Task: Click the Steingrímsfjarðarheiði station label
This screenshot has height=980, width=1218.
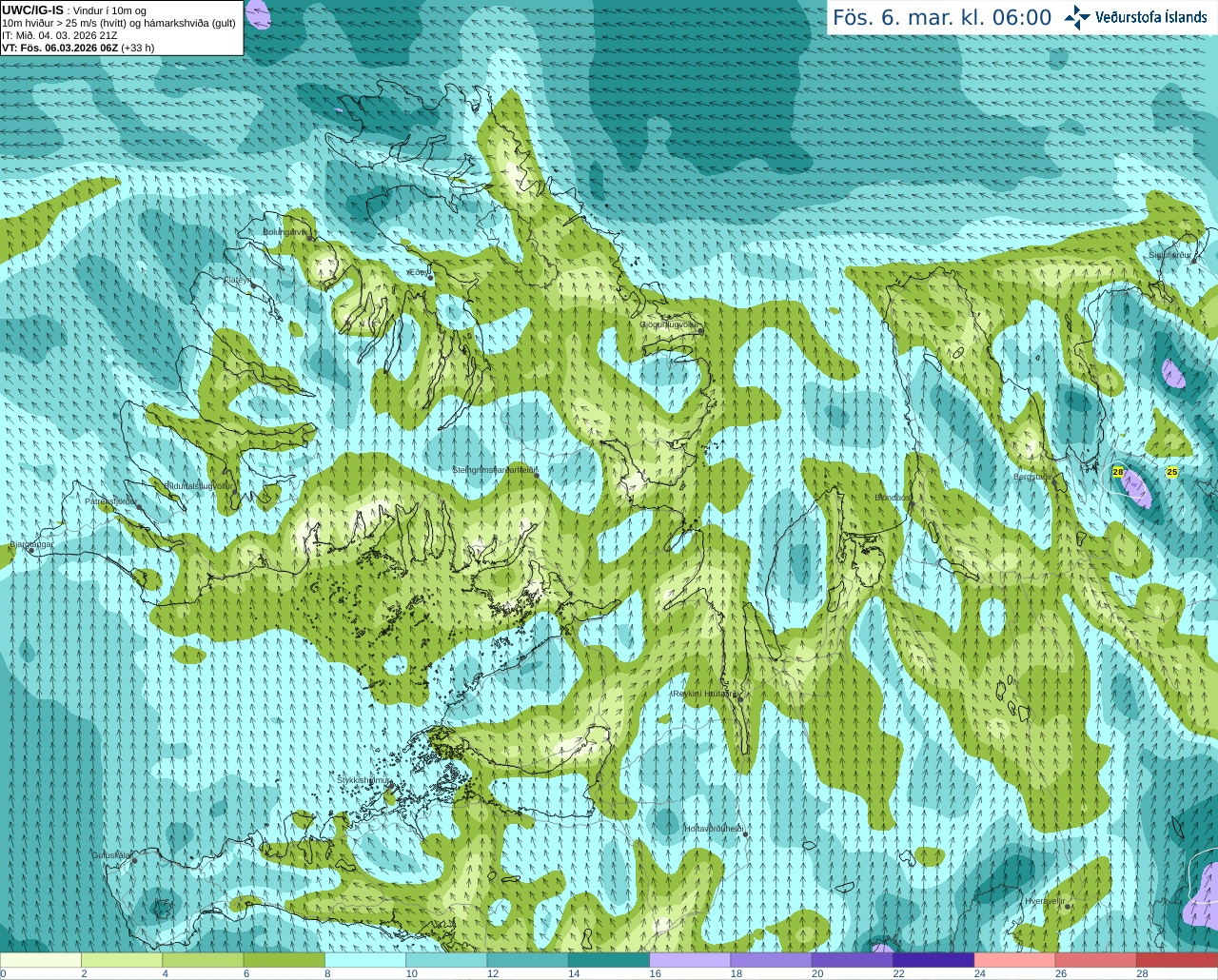Action: [496, 470]
